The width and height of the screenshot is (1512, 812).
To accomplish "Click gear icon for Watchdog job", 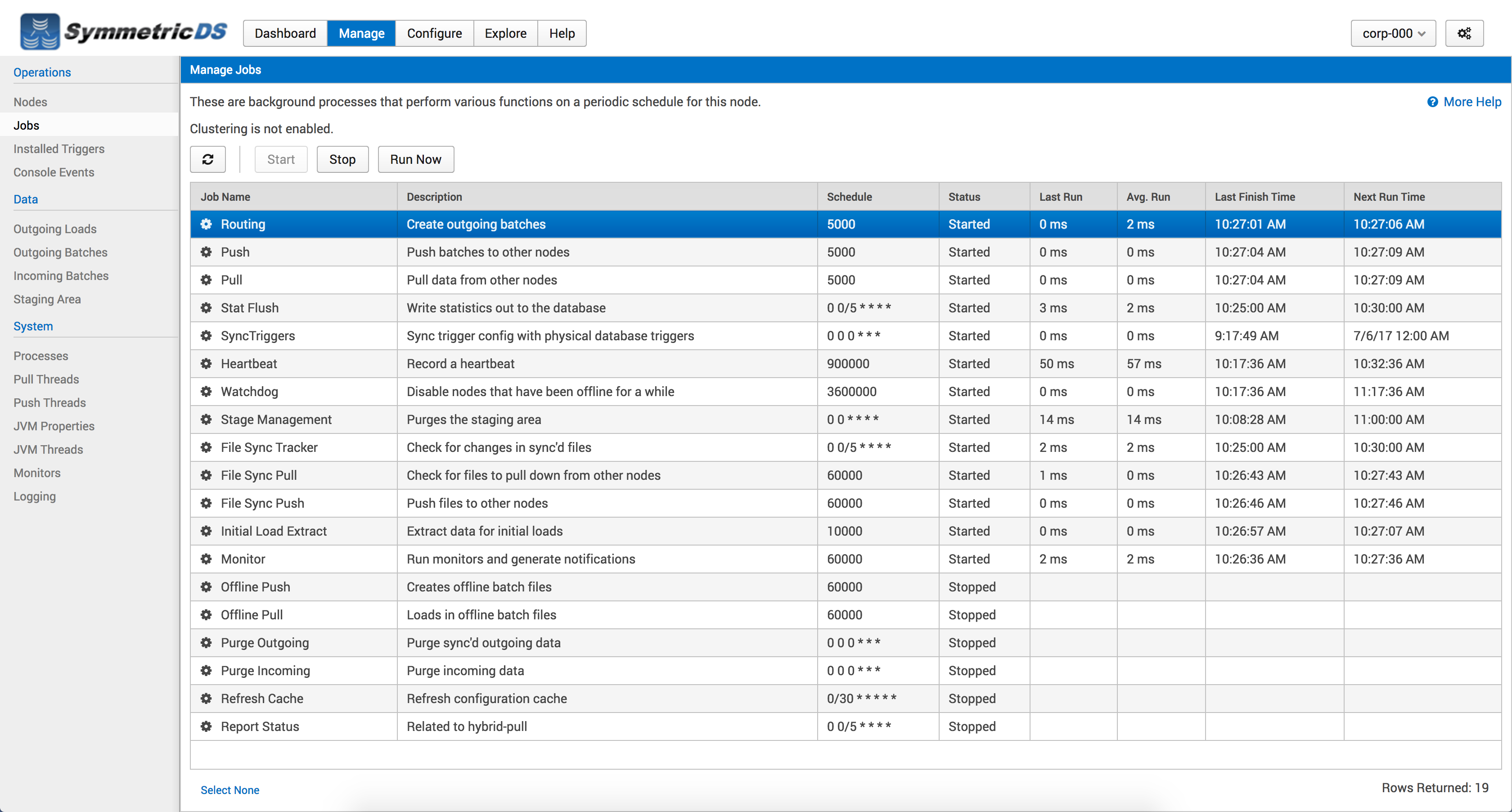I will tap(206, 392).
